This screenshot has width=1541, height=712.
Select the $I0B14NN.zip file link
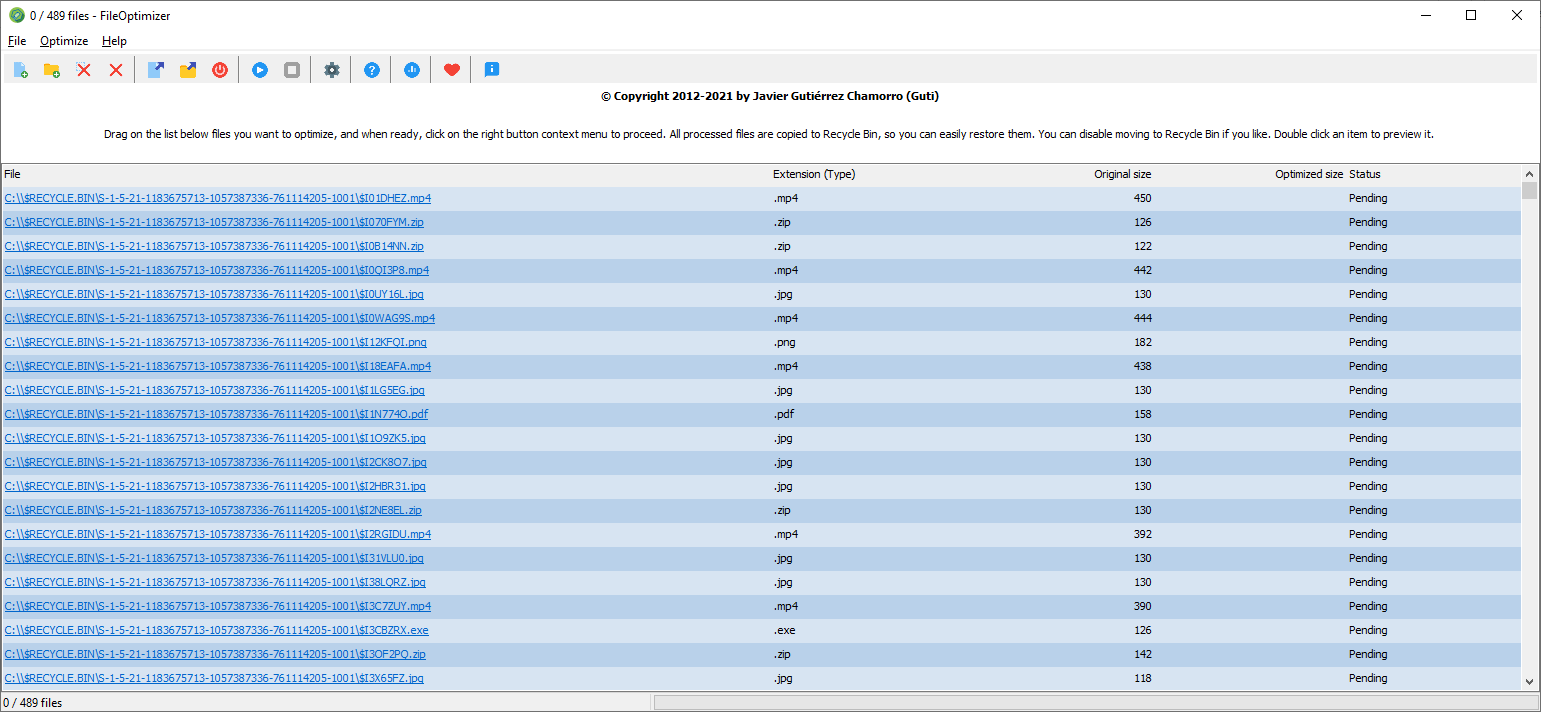click(214, 246)
